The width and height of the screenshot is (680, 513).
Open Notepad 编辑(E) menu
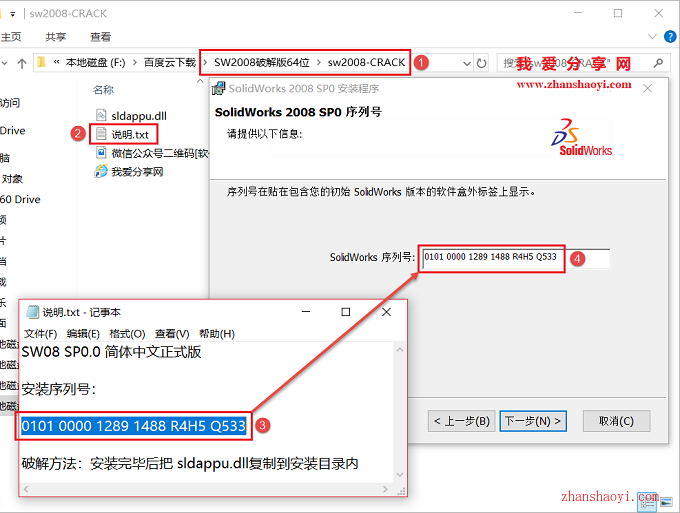(83, 333)
